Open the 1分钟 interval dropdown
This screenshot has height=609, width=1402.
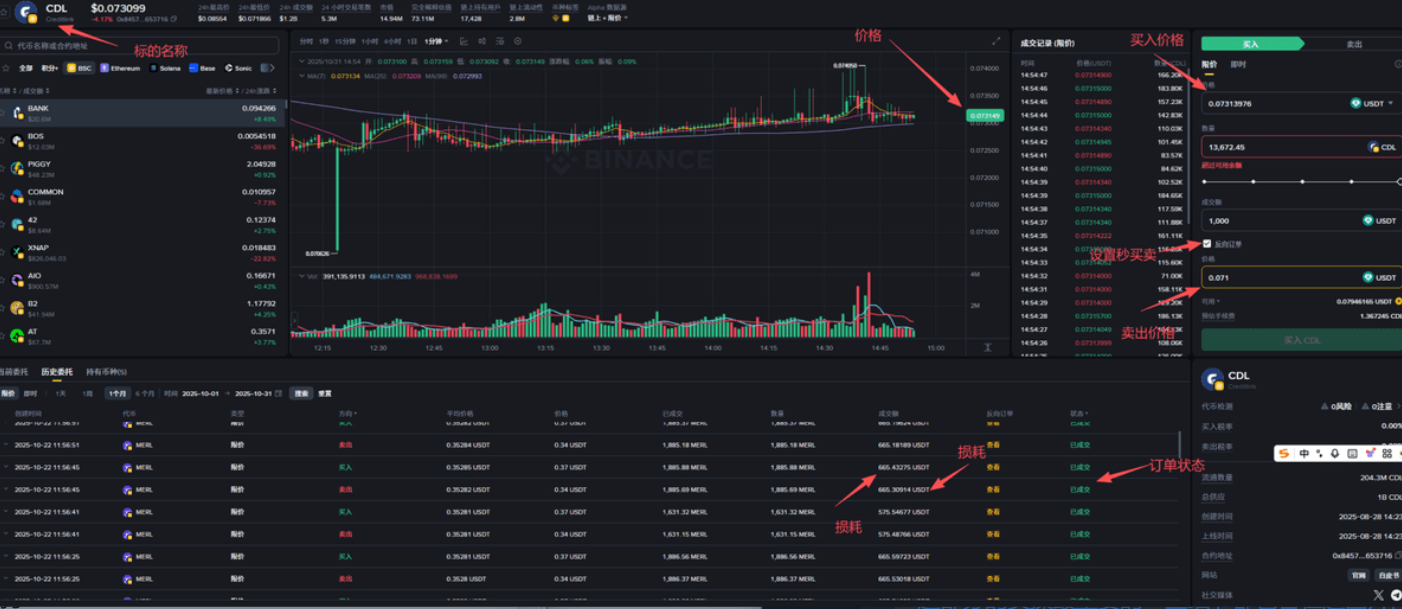(x=436, y=41)
